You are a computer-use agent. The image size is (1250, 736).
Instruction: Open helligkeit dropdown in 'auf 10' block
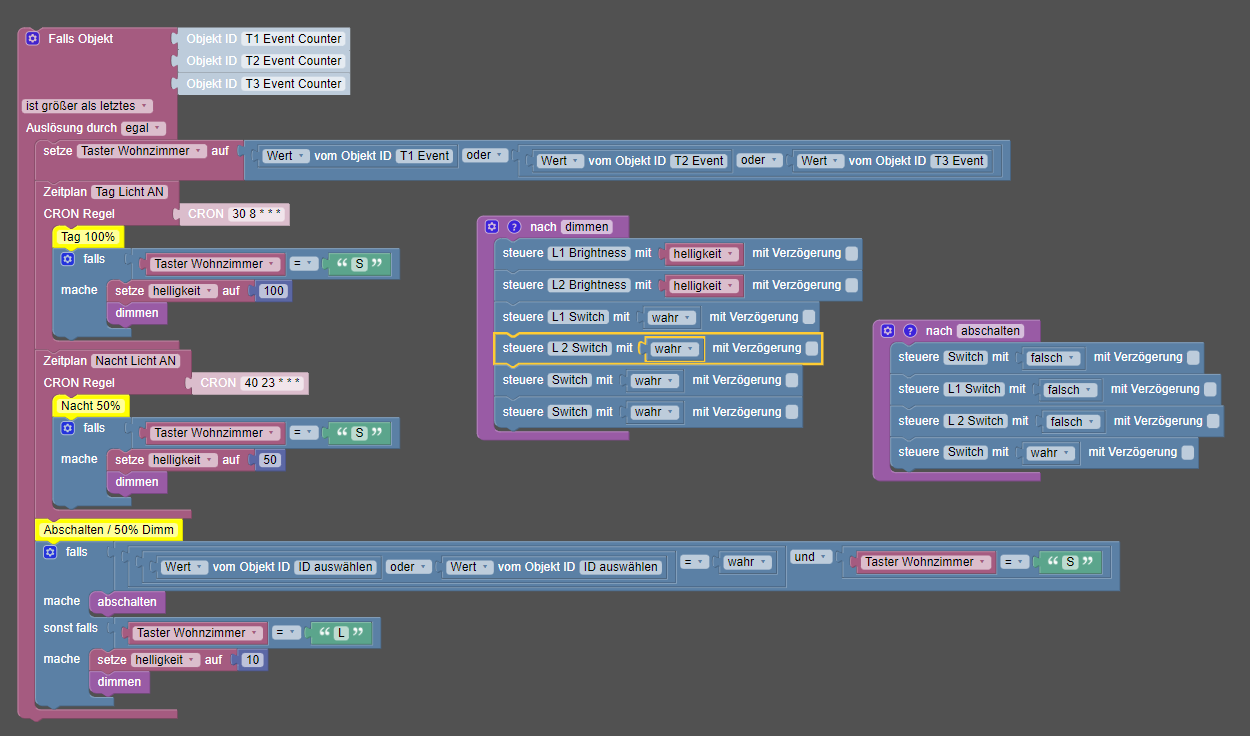click(165, 660)
